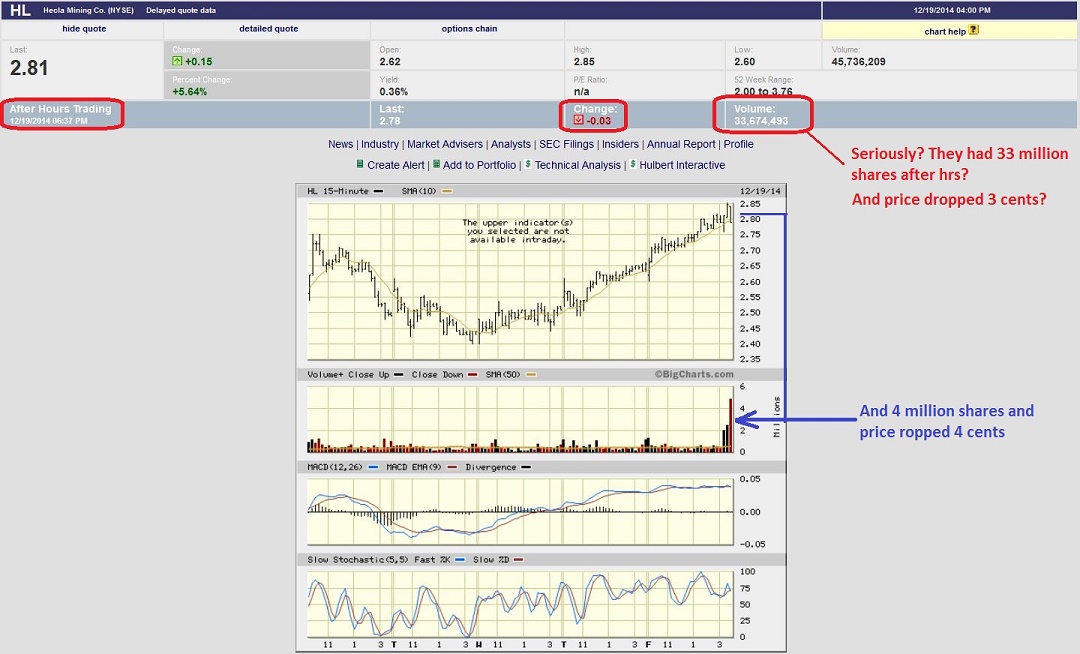Image resolution: width=1080 pixels, height=654 pixels.
Task: Click the low price 2.60
Action: pos(745,61)
